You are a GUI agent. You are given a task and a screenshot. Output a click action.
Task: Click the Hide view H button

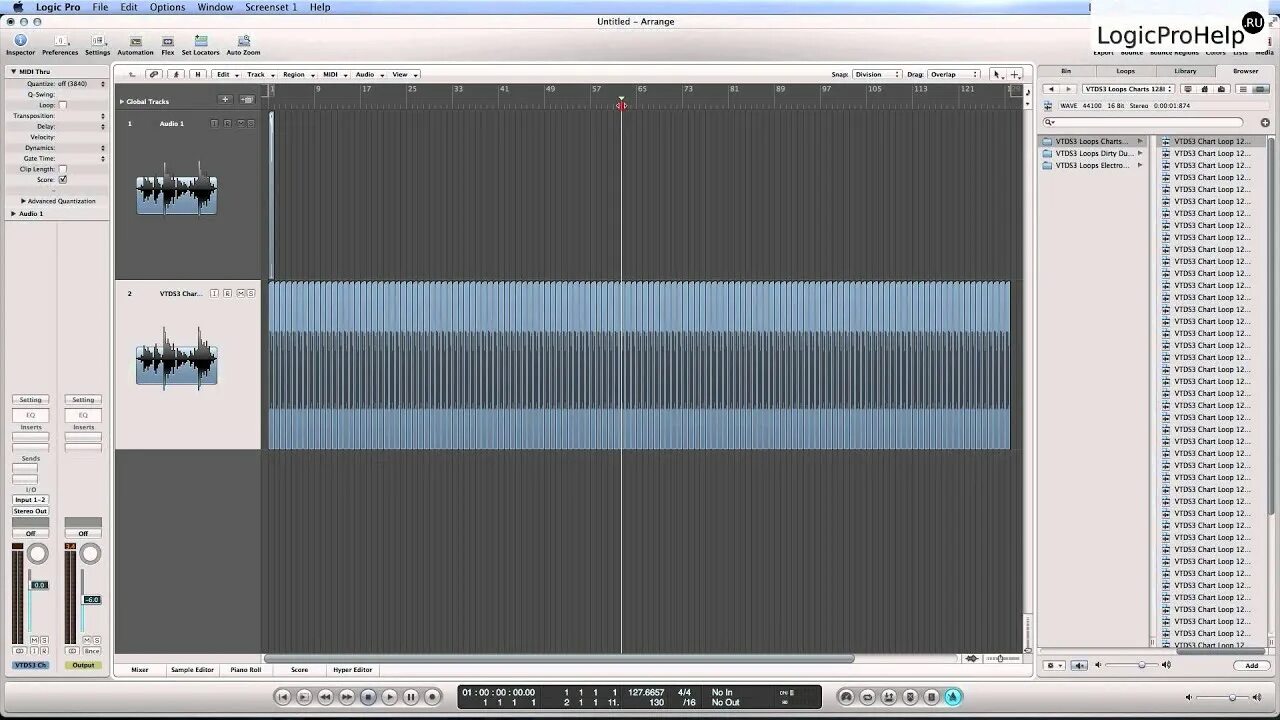[197, 74]
